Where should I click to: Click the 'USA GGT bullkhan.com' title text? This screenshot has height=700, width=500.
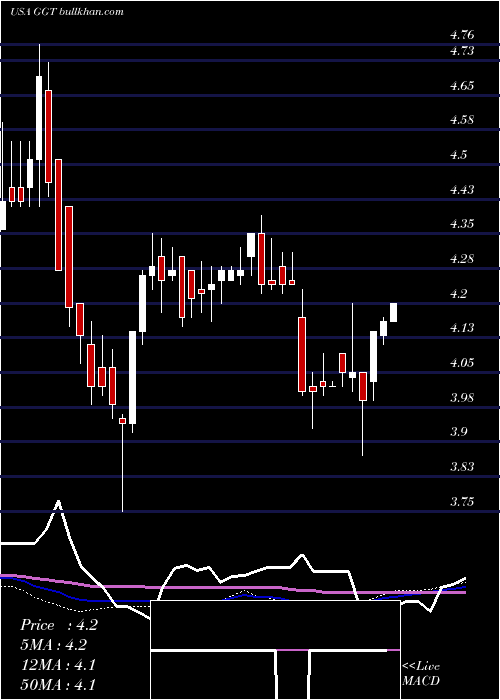point(67,12)
